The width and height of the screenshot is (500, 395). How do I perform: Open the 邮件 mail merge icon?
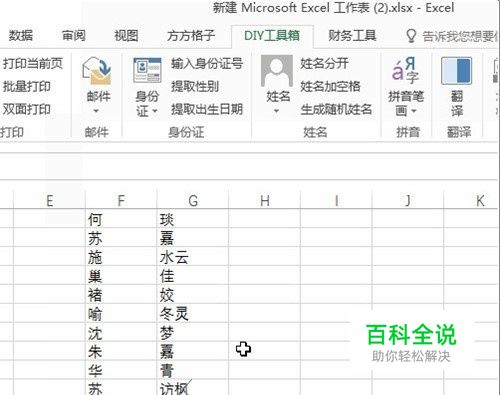point(97,70)
